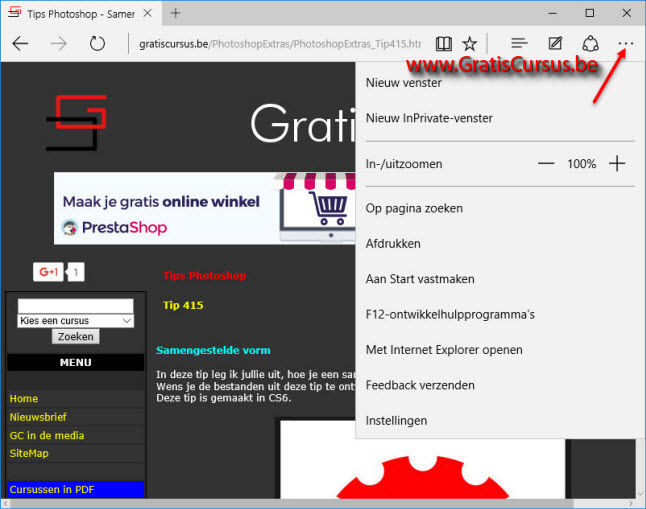Viewport: 646px width, 509px height.
Task: Add page to favorites star icon
Action: click(470, 43)
